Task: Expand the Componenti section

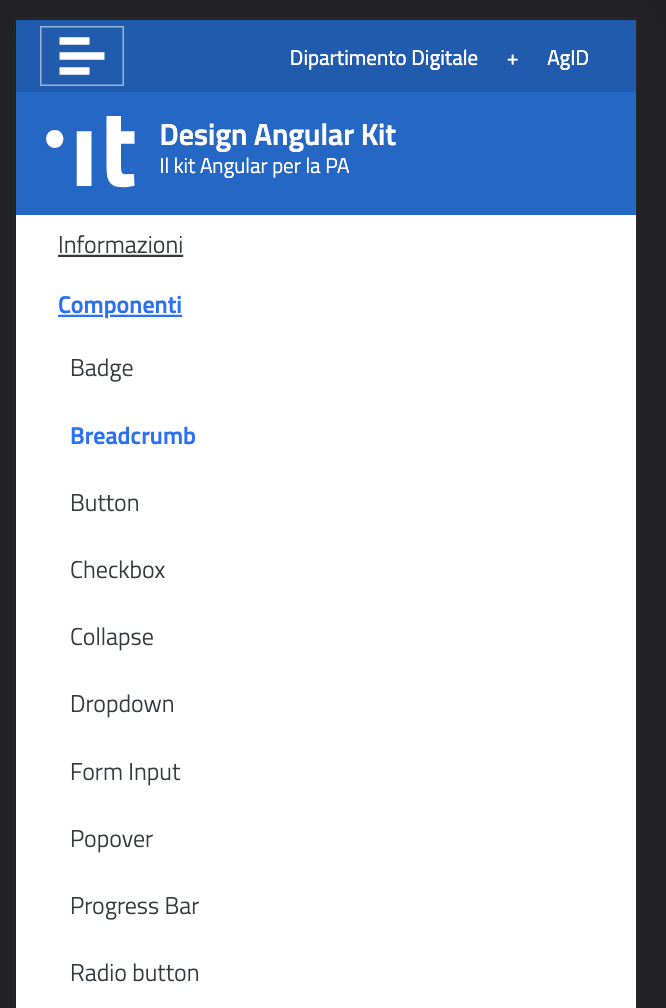Action: click(119, 304)
